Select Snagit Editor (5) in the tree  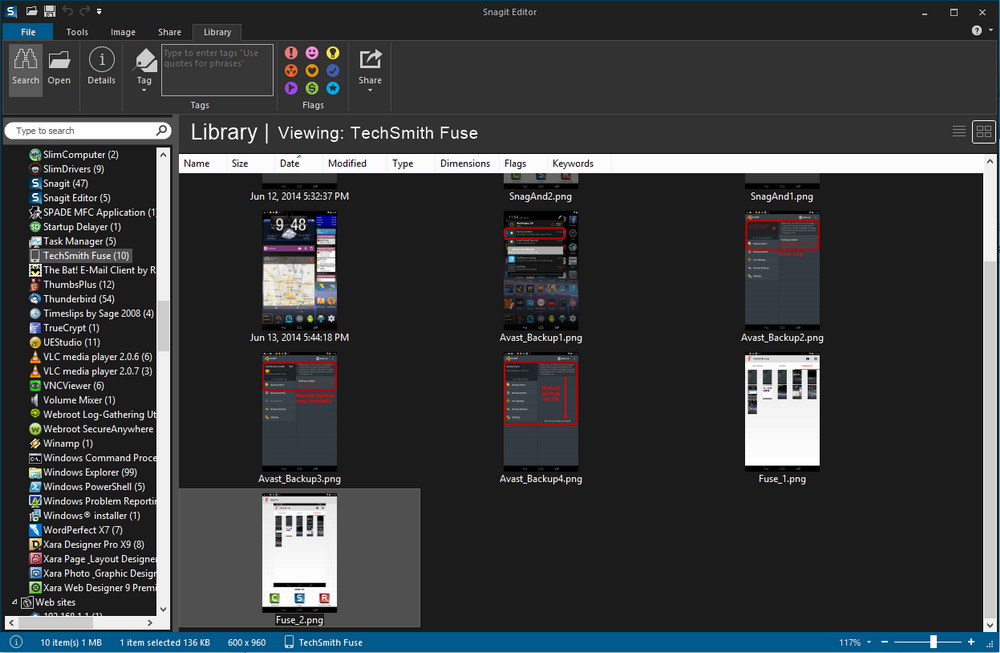click(x=70, y=198)
